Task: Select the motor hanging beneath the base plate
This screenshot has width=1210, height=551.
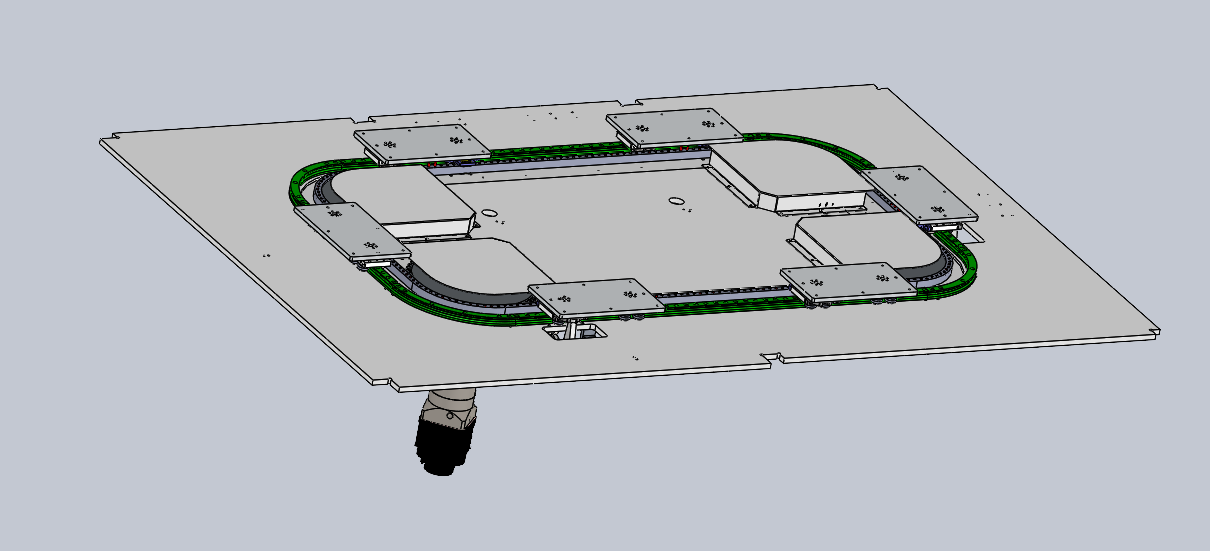Action: point(447,432)
